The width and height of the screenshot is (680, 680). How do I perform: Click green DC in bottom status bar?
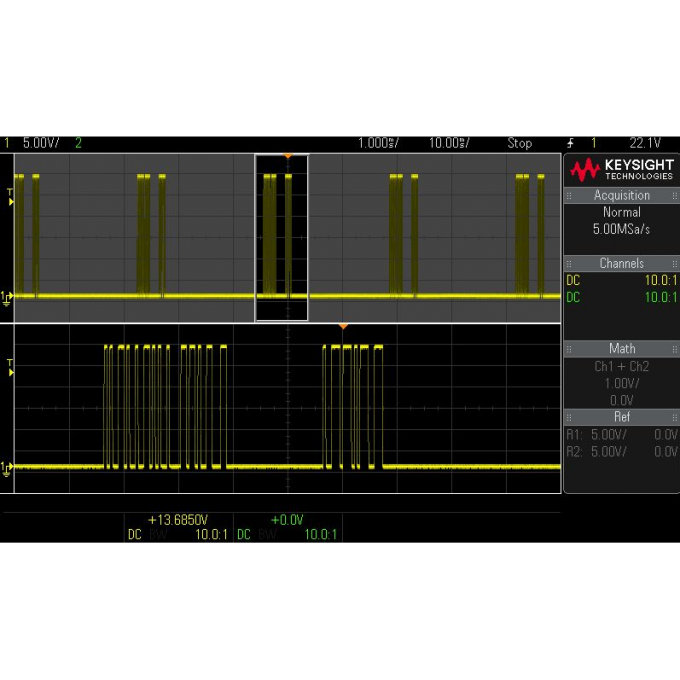pyautogui.click(x=244, y=534)
